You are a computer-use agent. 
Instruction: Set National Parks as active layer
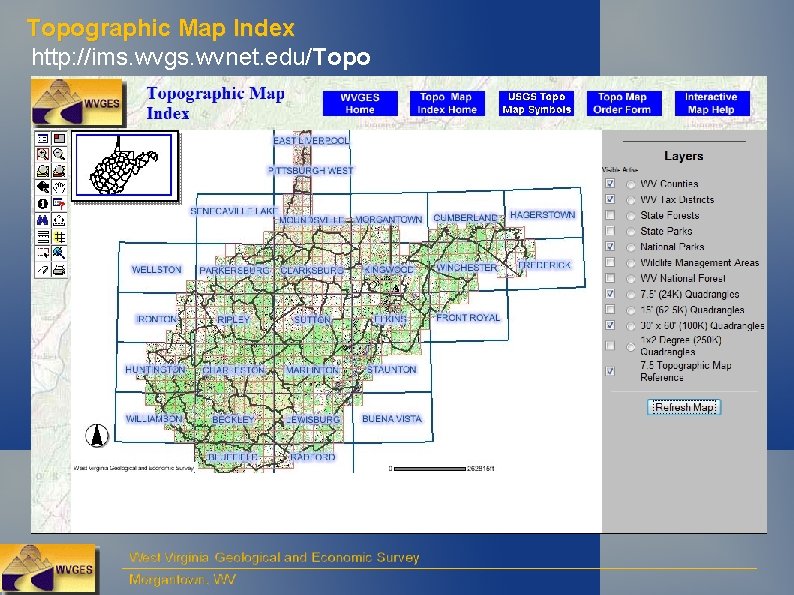(630, 247)
